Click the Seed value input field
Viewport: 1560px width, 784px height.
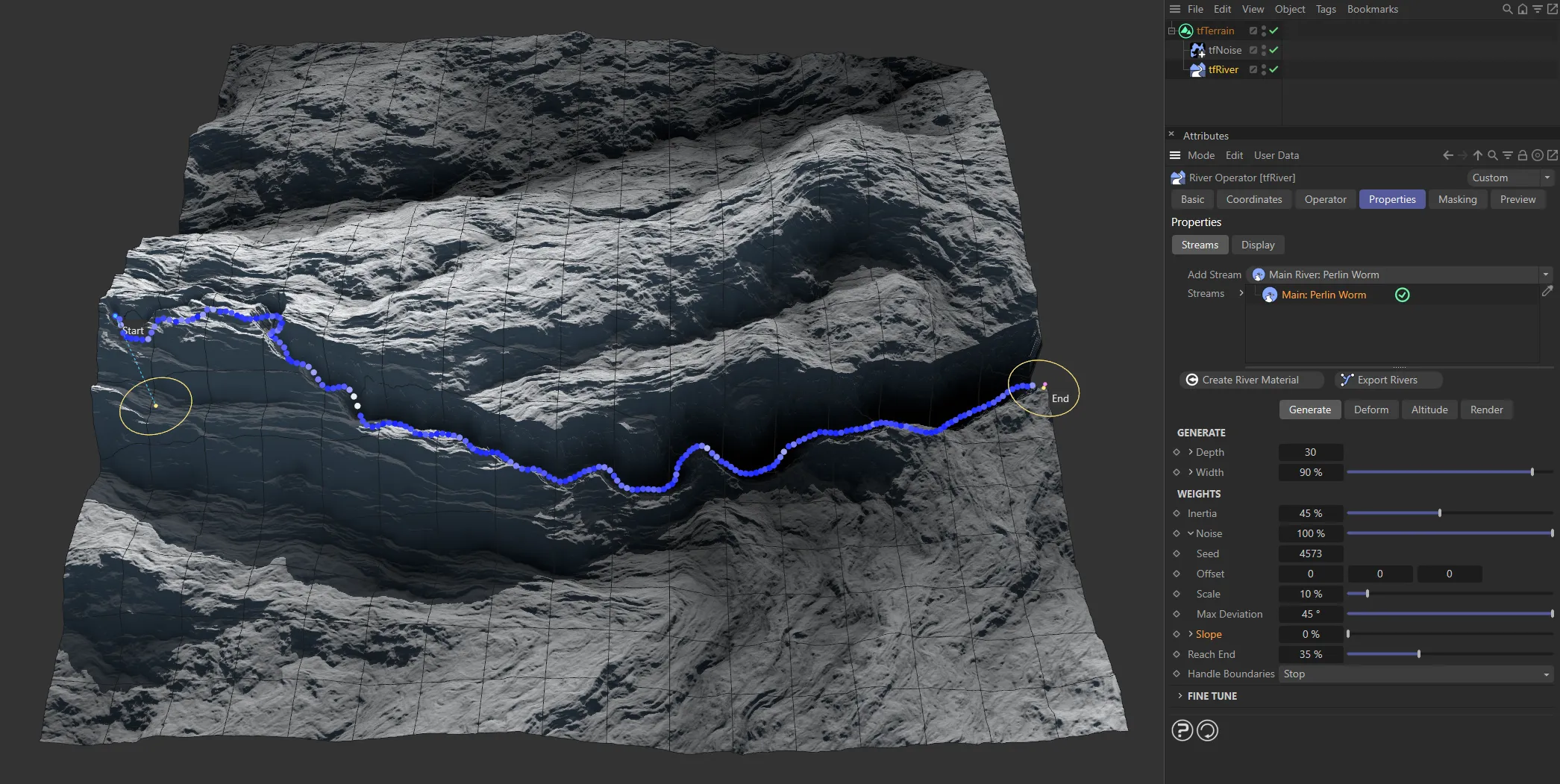click(1310, 553)
